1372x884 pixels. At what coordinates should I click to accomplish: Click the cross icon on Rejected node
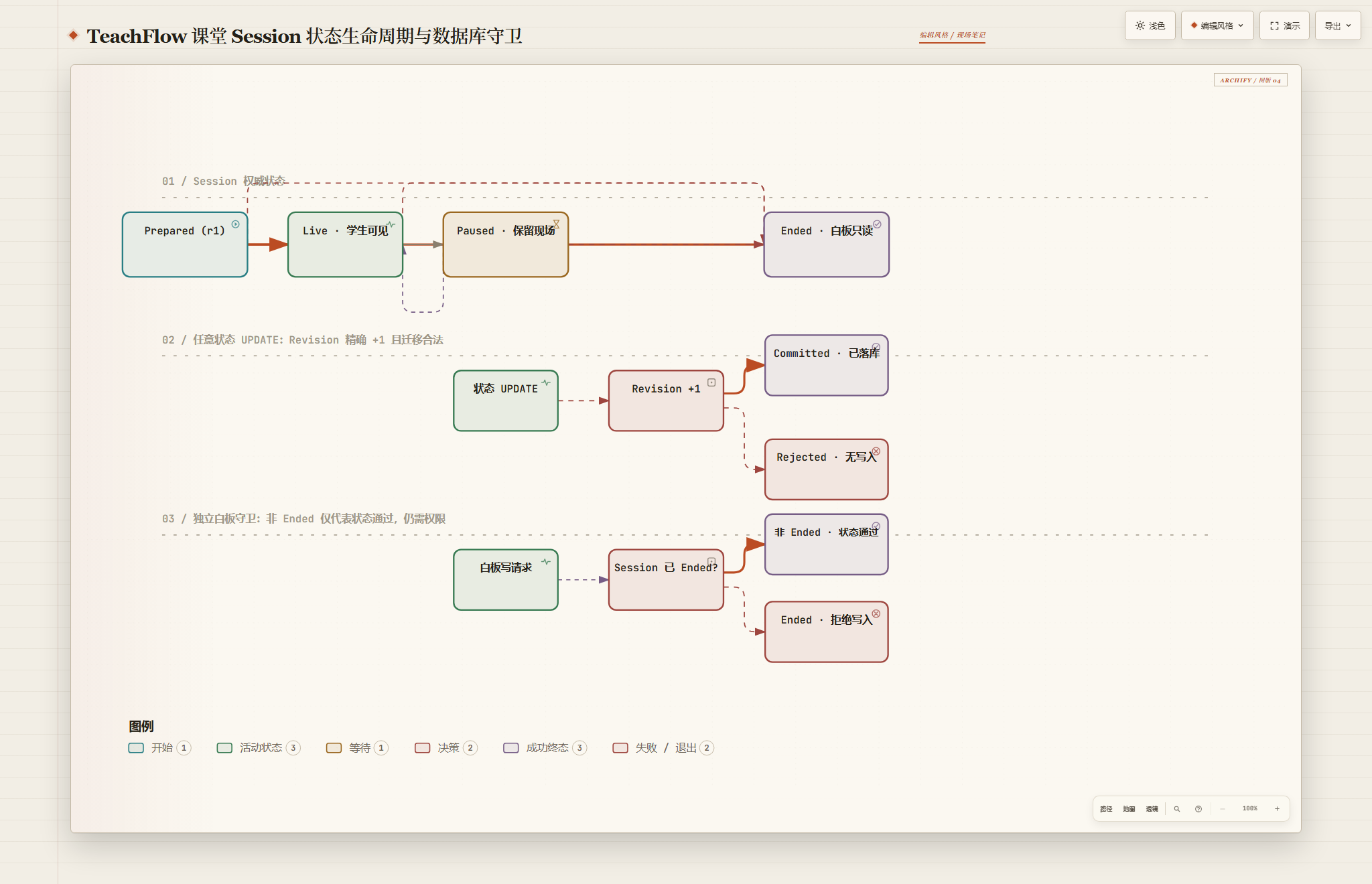click(x=876, y=451)
